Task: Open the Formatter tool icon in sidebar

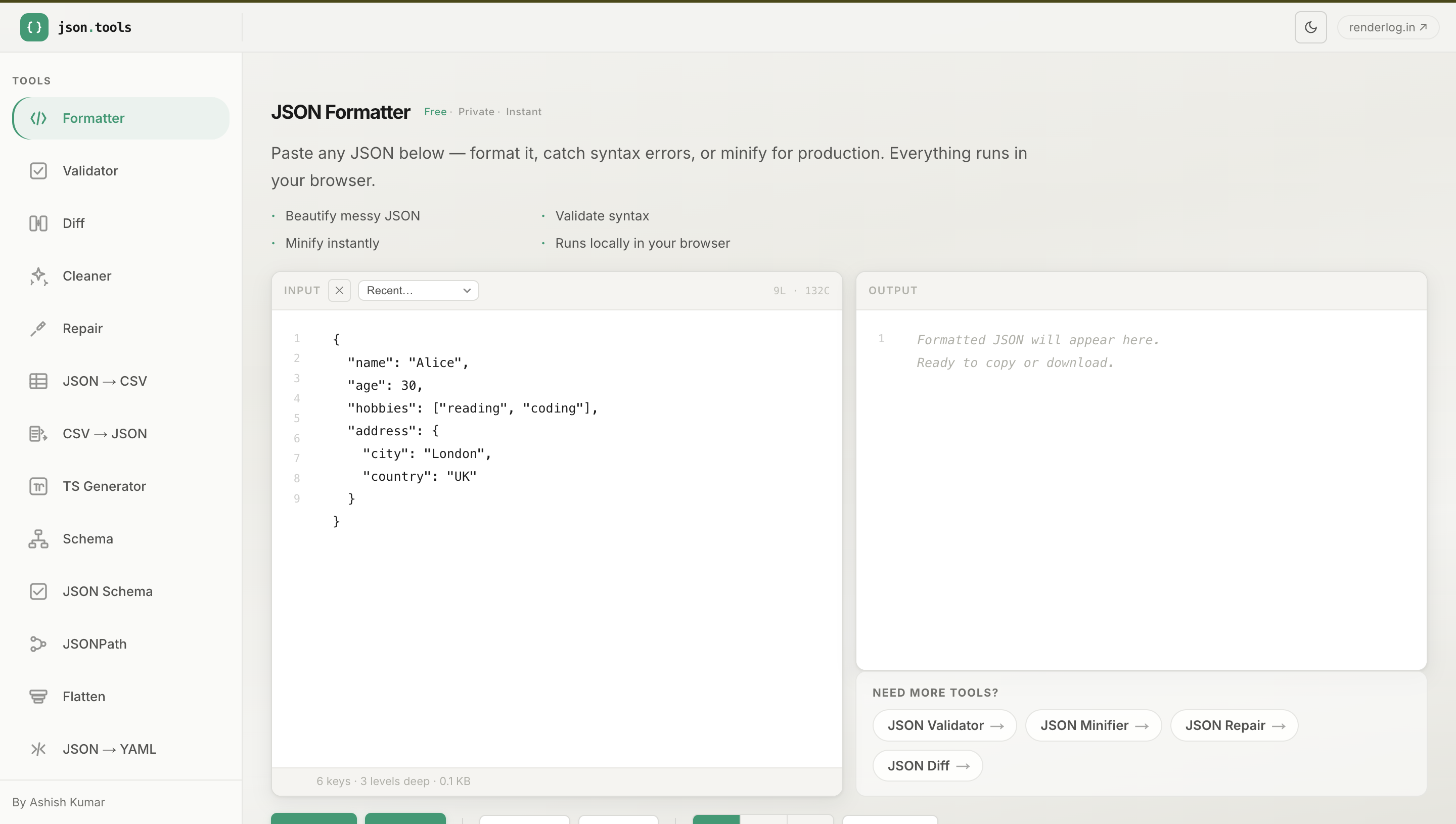Action: click(x=38, y=118)
